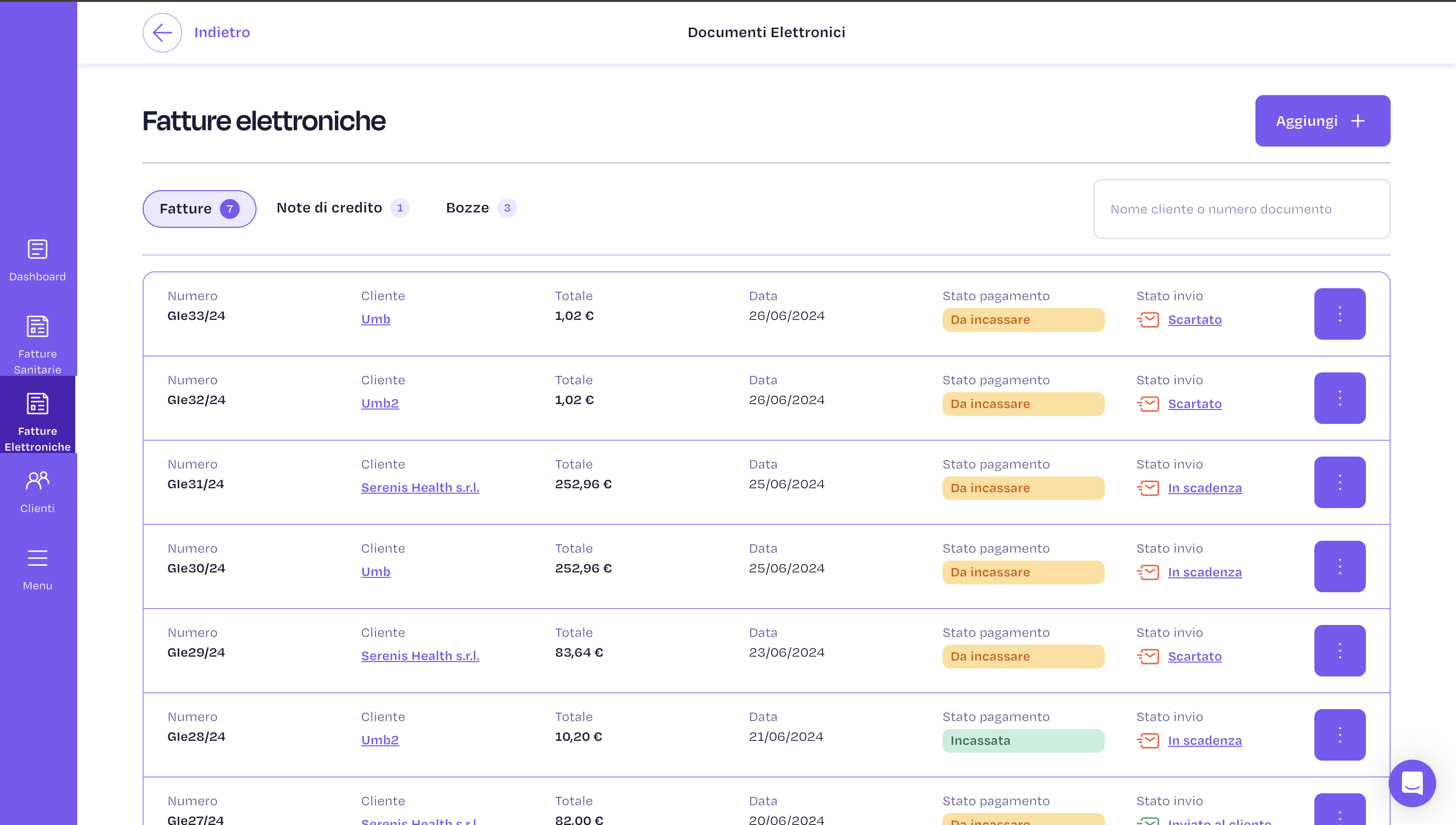
Task: Open client Serenis Health s.r.l. on Gle31/24
Action: pyautogui.click(x=420, y=487)
